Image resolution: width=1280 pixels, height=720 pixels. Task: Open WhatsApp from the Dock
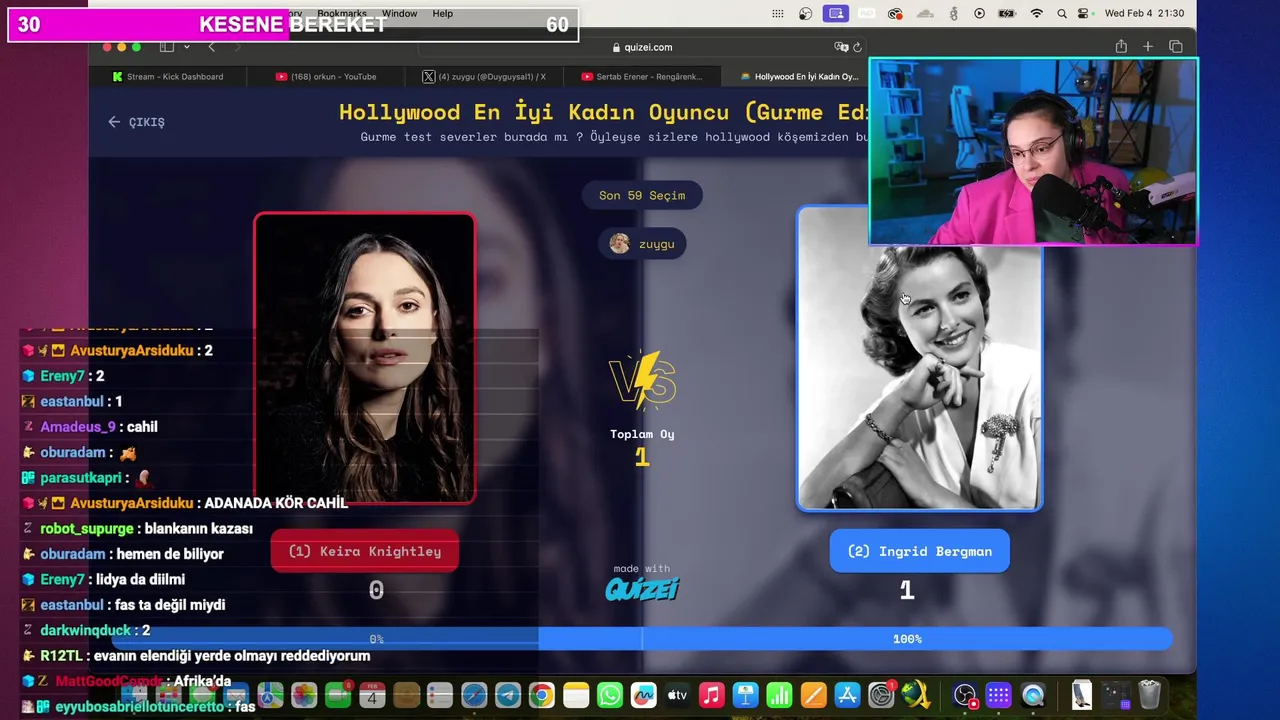[x=609, y=695]
